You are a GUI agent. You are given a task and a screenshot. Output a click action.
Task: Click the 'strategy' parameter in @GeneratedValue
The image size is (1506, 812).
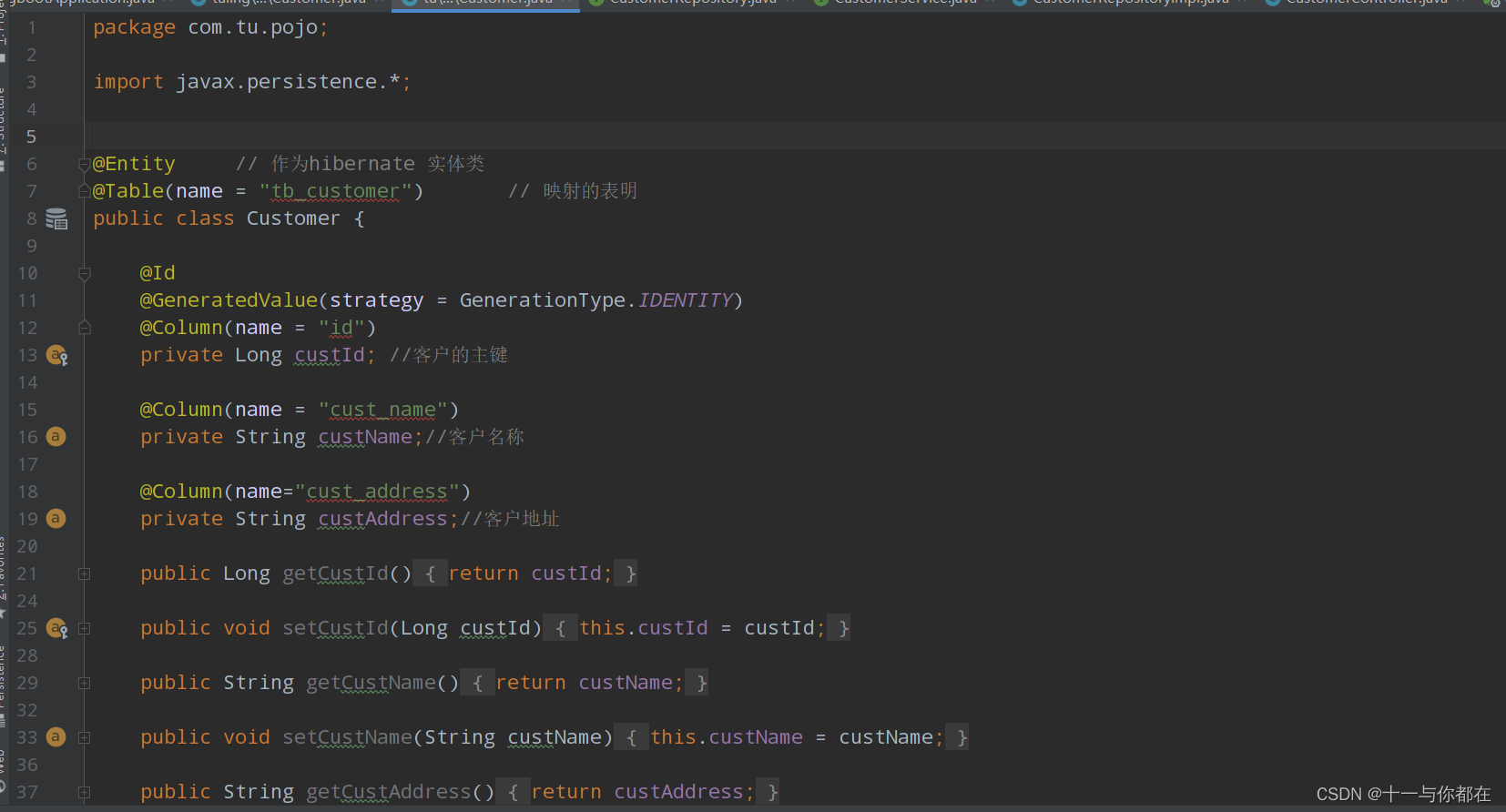click(376, 300)
